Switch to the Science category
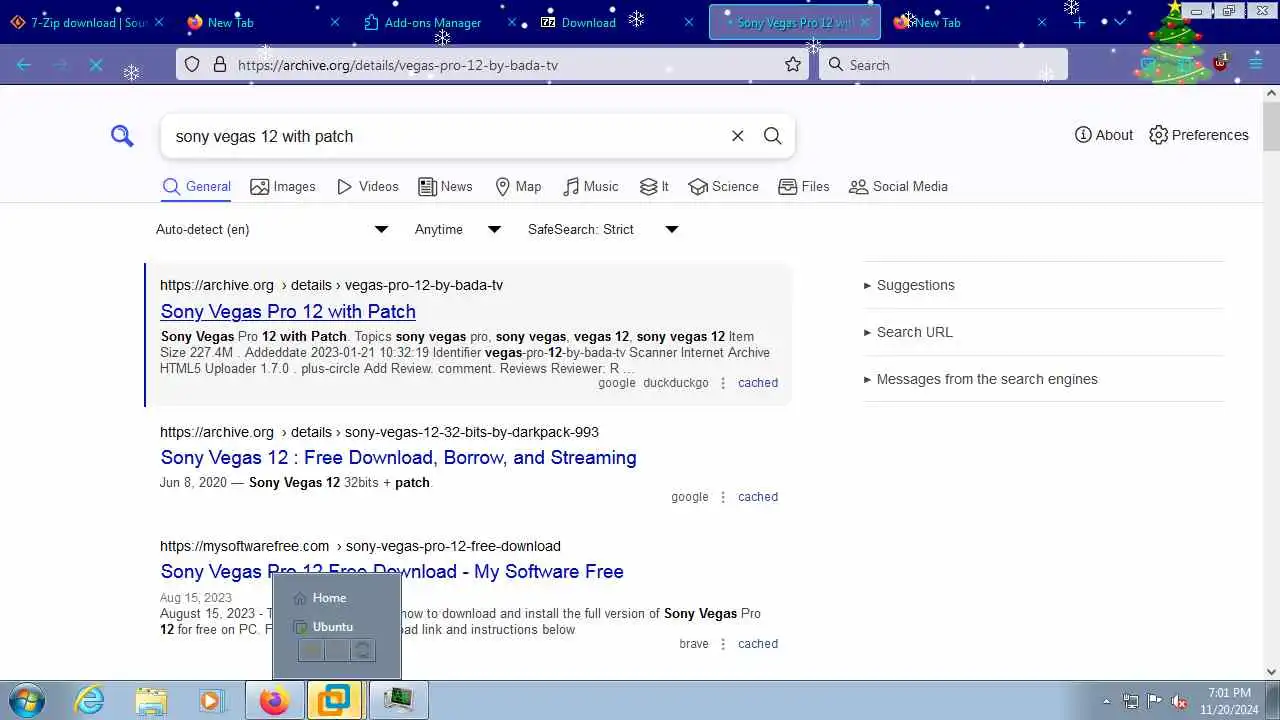The height and width of the screenshot is (720, 1280). click(x=724, y=187)
